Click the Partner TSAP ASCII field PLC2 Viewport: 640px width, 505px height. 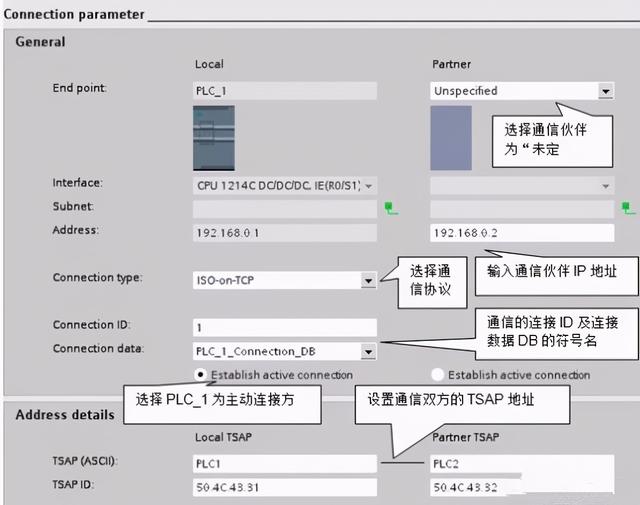pyautogui.click(x=520, y=464)
